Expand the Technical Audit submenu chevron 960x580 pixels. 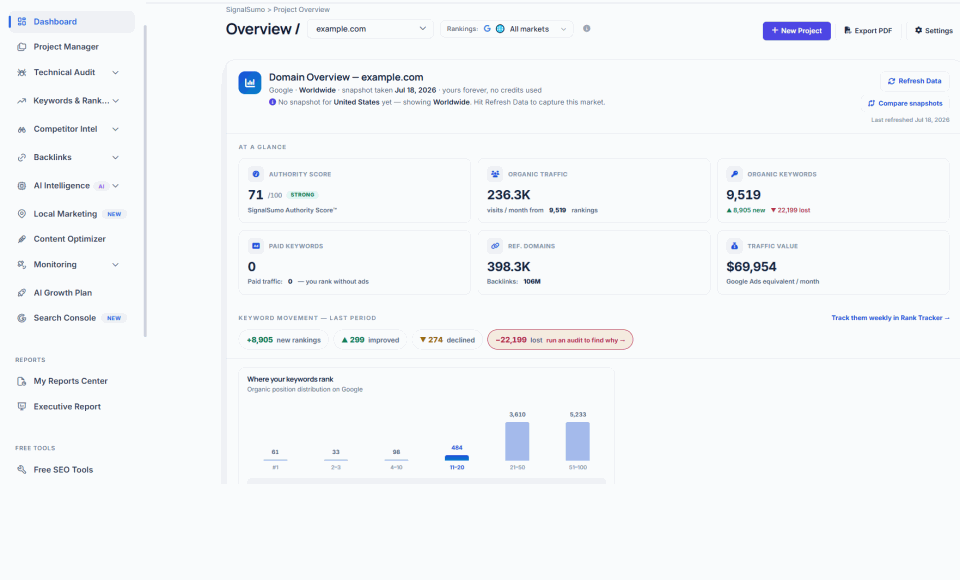click(115, 72)
